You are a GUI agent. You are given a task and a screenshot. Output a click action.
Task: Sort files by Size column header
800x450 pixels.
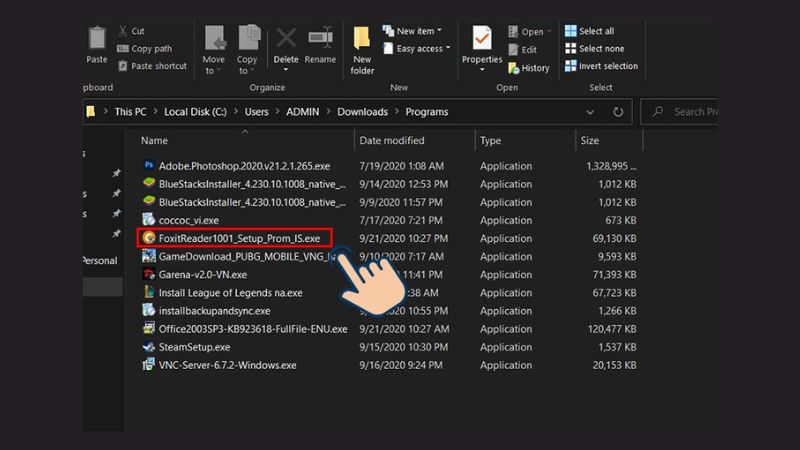pos(590,141)
